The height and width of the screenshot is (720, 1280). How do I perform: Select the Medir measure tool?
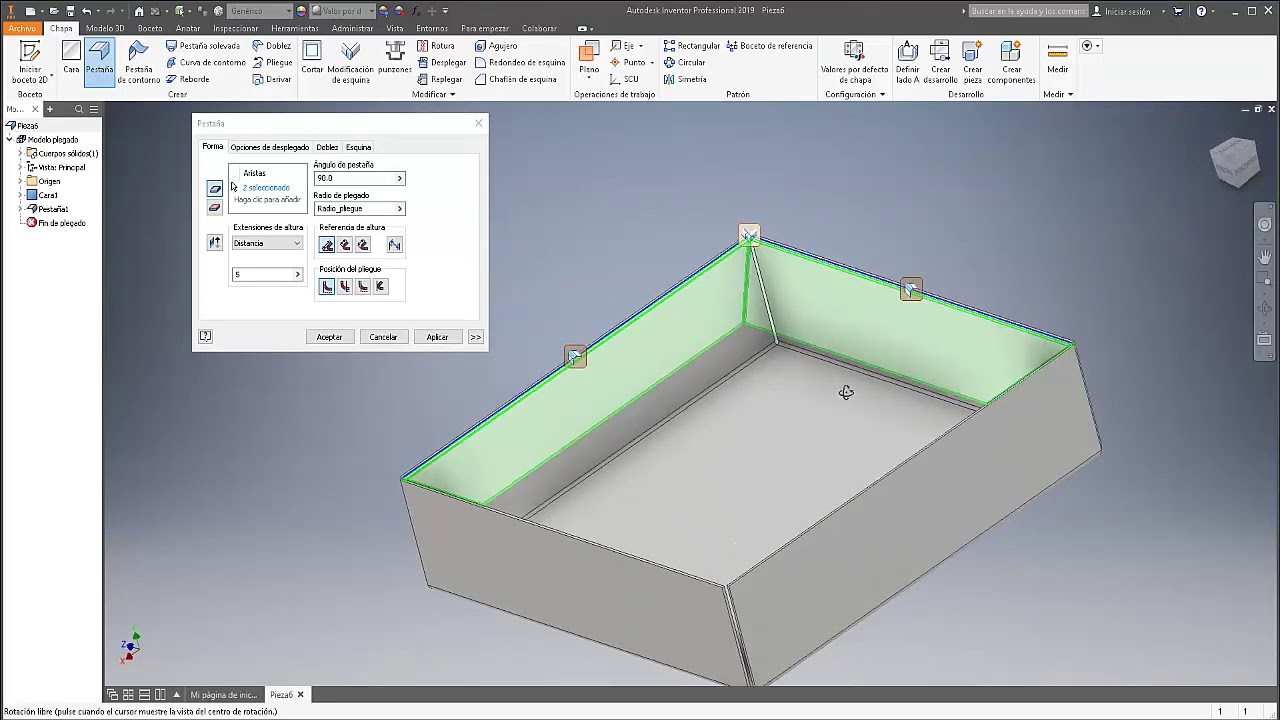coord(1057,58)
